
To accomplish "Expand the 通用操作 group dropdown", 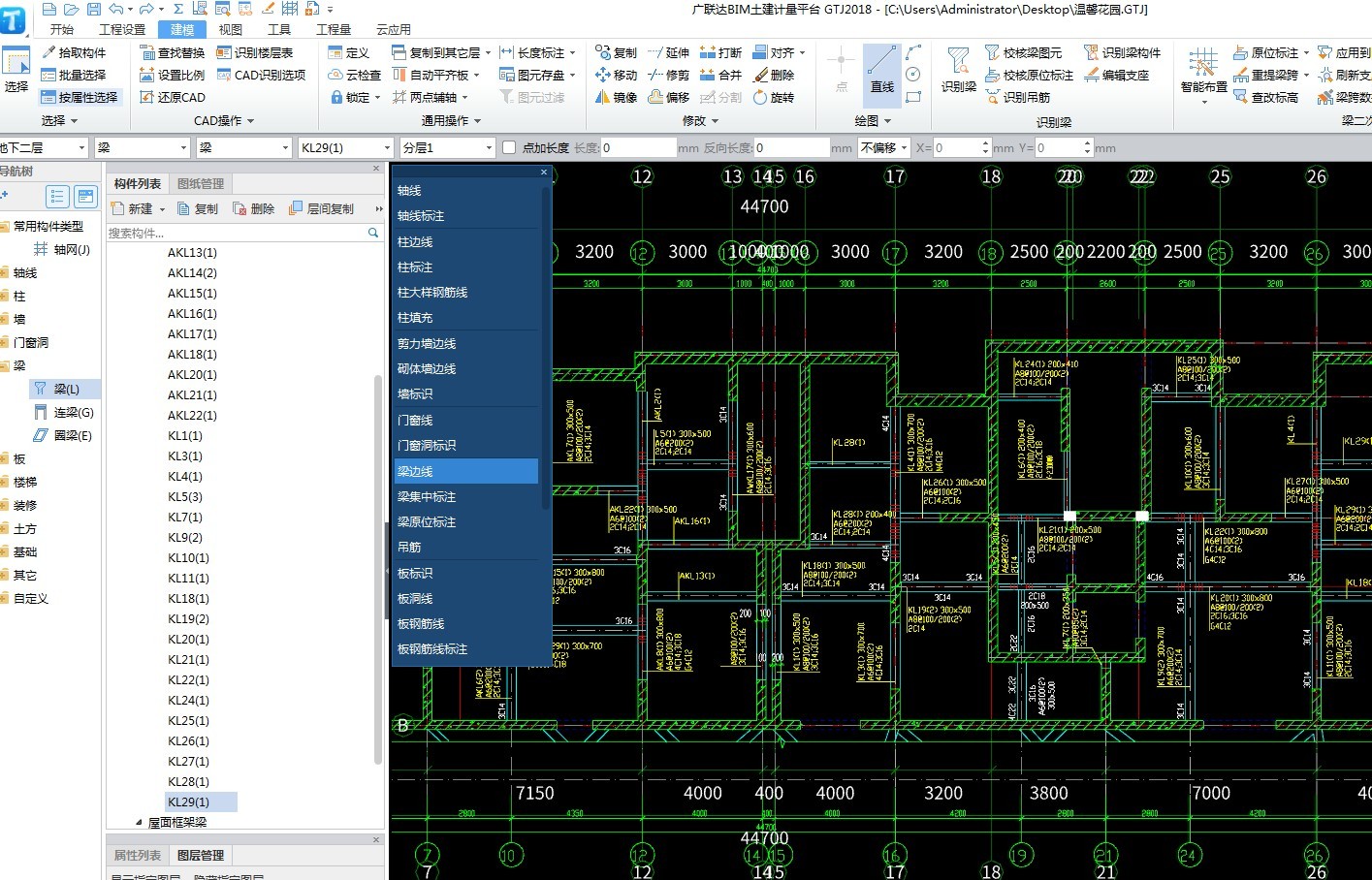I will (x=451, y=121).
